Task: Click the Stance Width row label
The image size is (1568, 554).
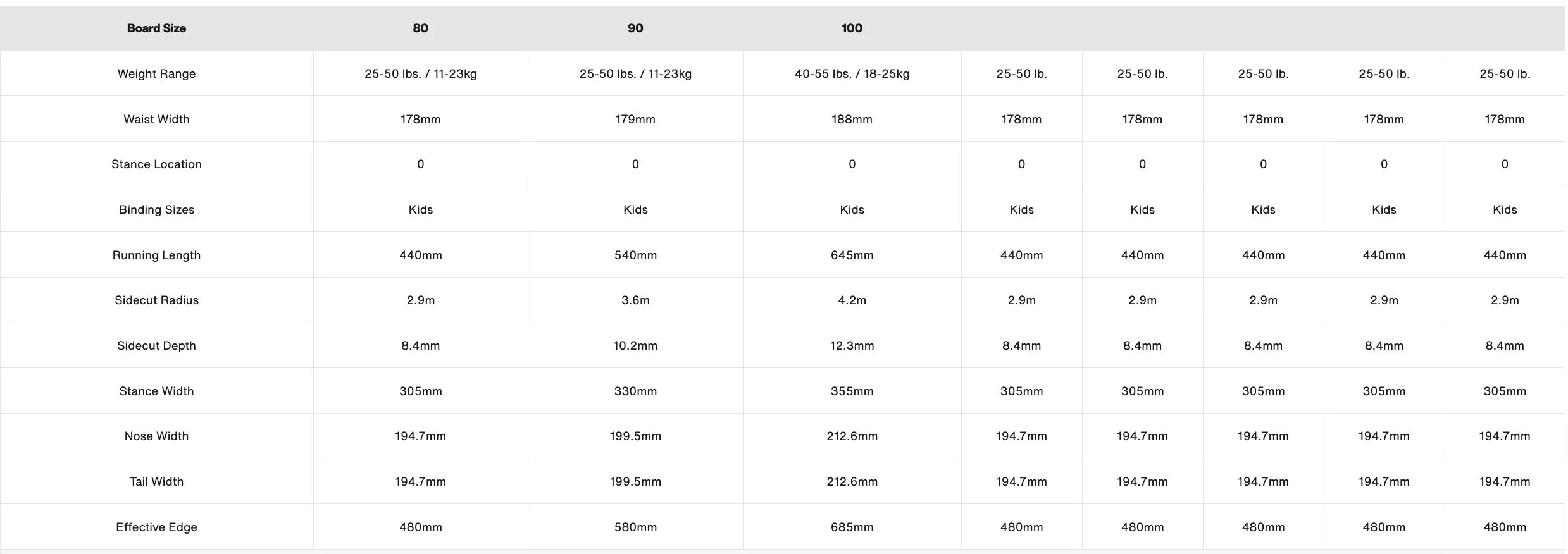Action: pyautogui.click(x=156, y=391)
